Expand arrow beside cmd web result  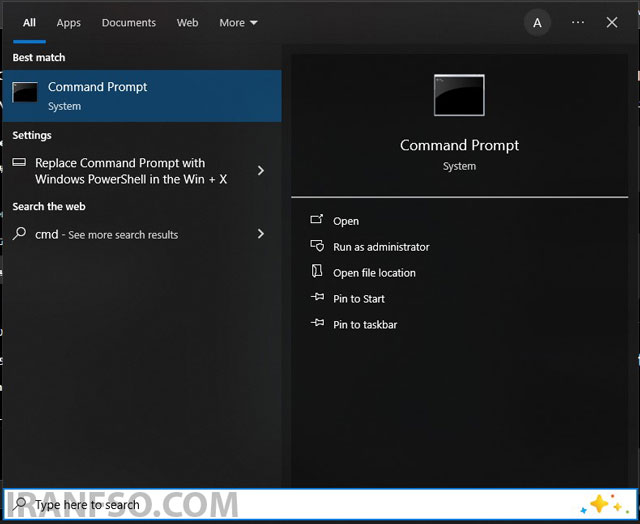pyautogui.click(x=261, y=234)
